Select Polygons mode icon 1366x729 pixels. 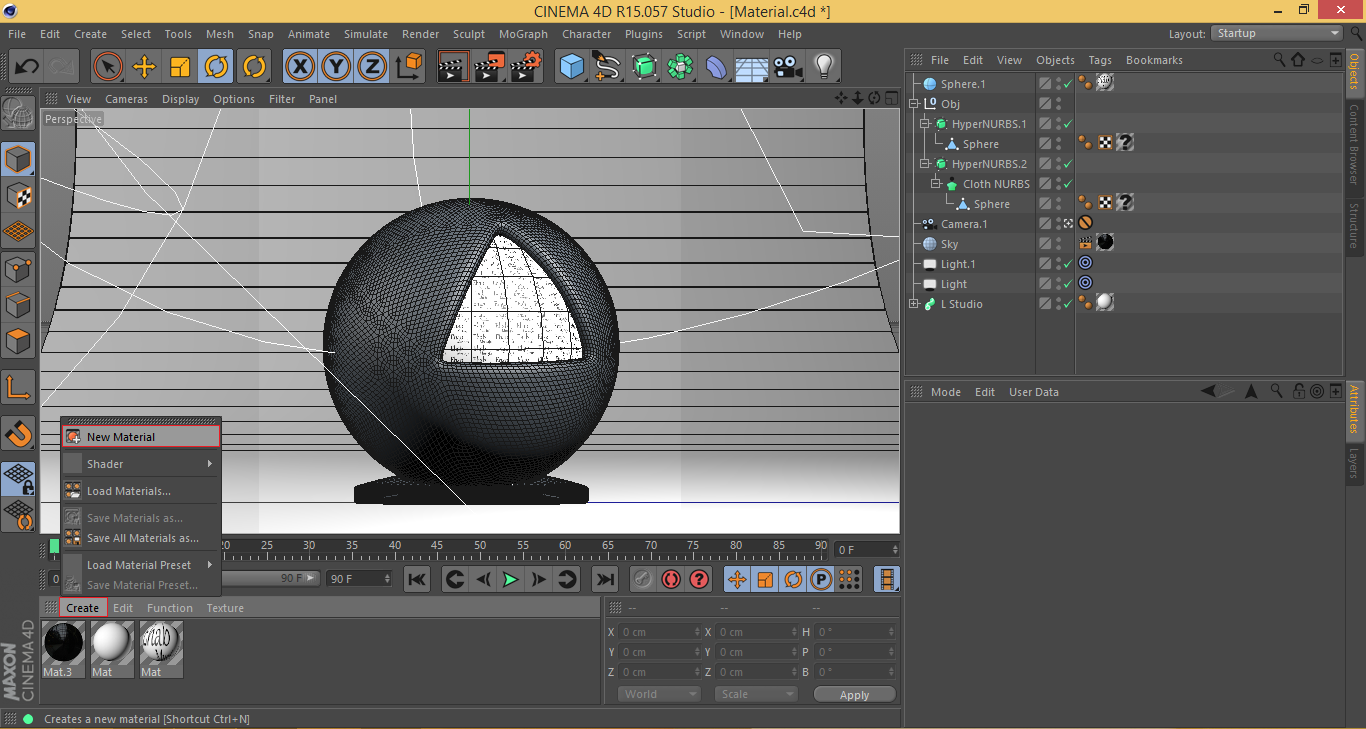point(18,342)
